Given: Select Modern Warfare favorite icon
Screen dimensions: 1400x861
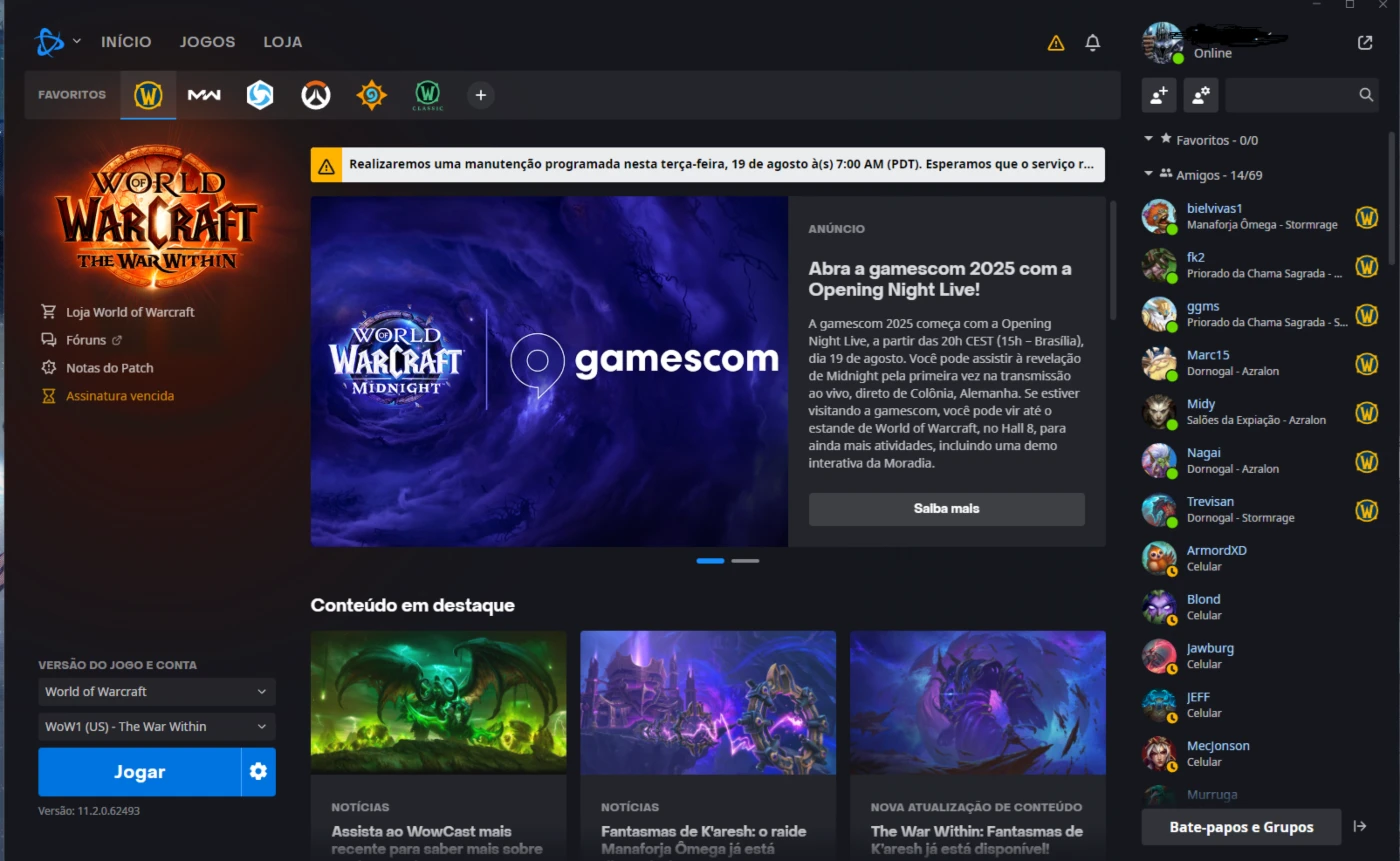Looking at the screenshot, I should [x=204, y=96].
